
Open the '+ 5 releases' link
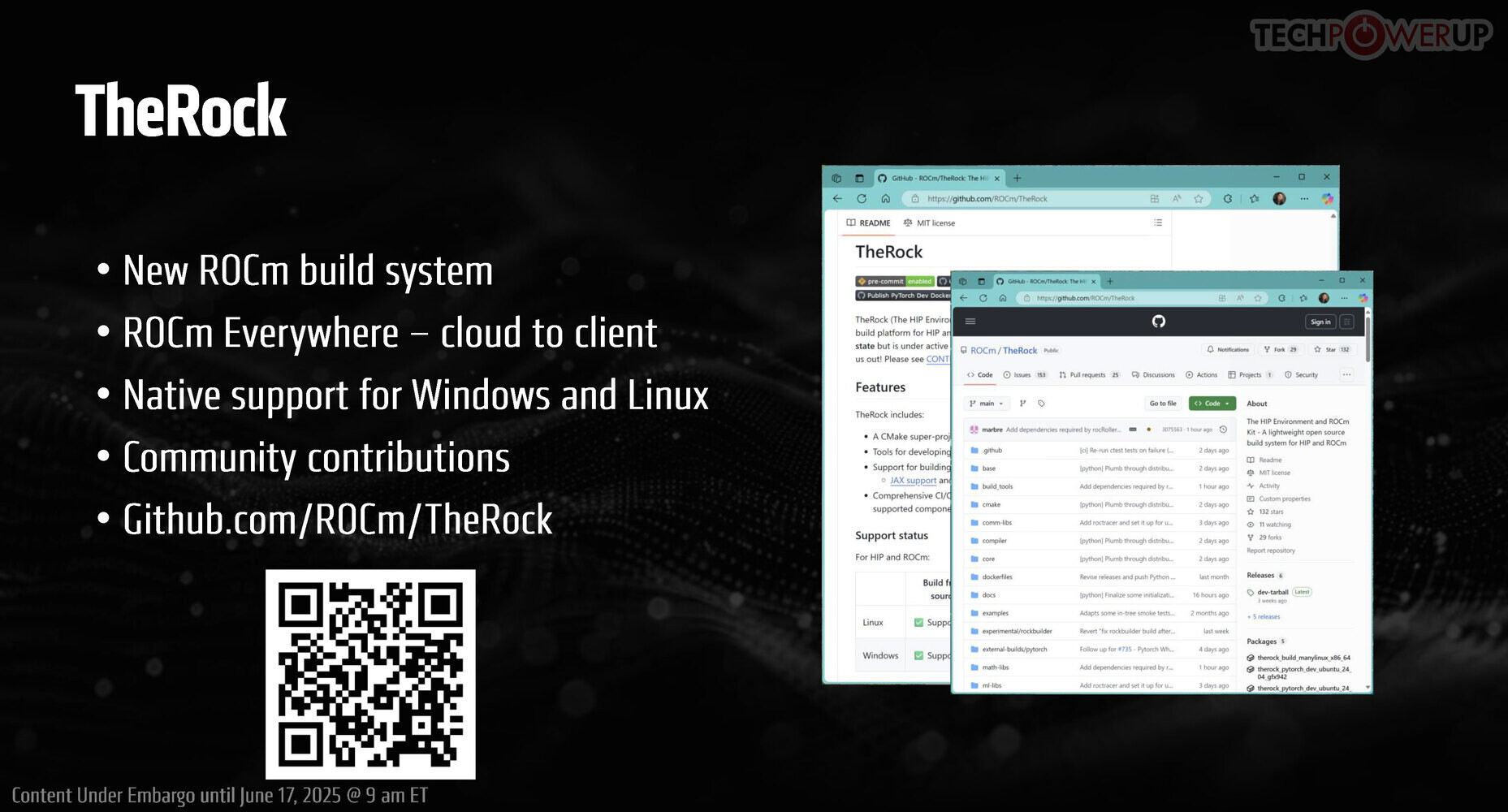tap(1264, 617)
